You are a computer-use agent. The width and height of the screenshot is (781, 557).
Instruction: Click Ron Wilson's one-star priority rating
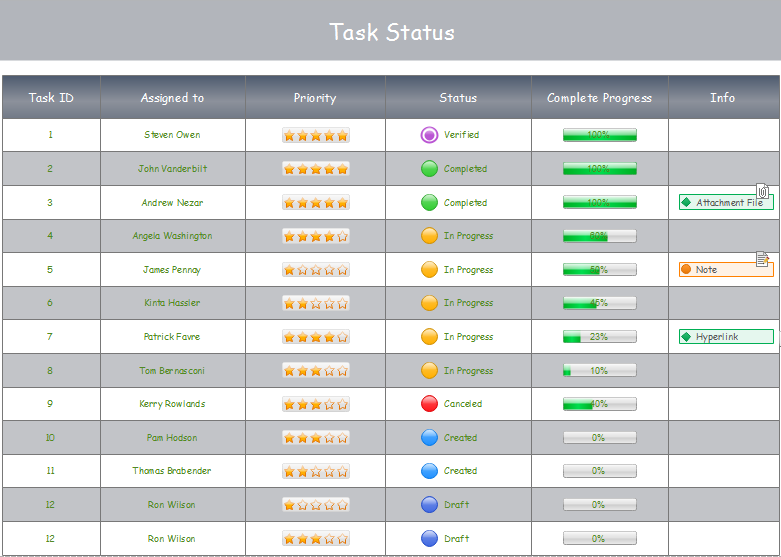(316, 505)
